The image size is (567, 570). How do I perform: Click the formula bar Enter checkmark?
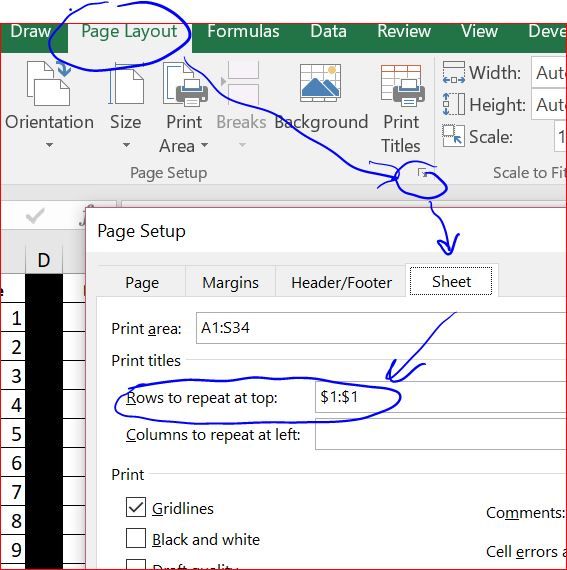click(x=35, y=216)
